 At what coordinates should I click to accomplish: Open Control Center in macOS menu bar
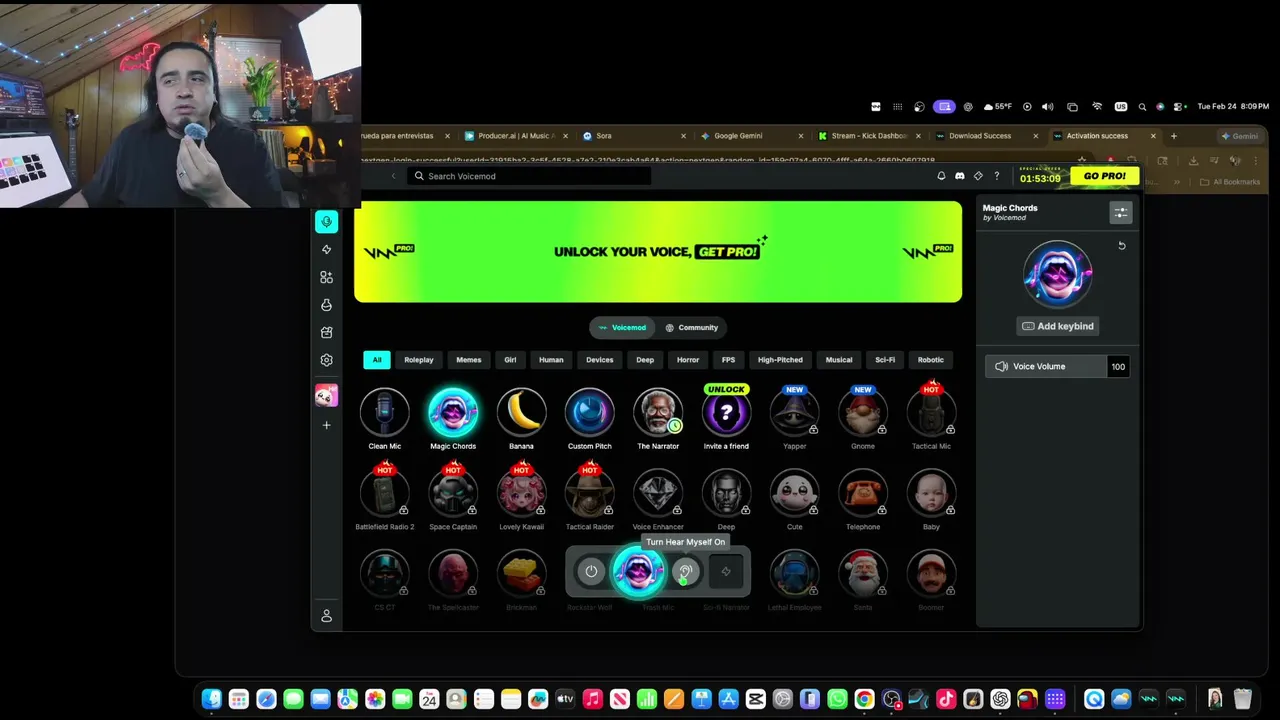[1179, 107]
